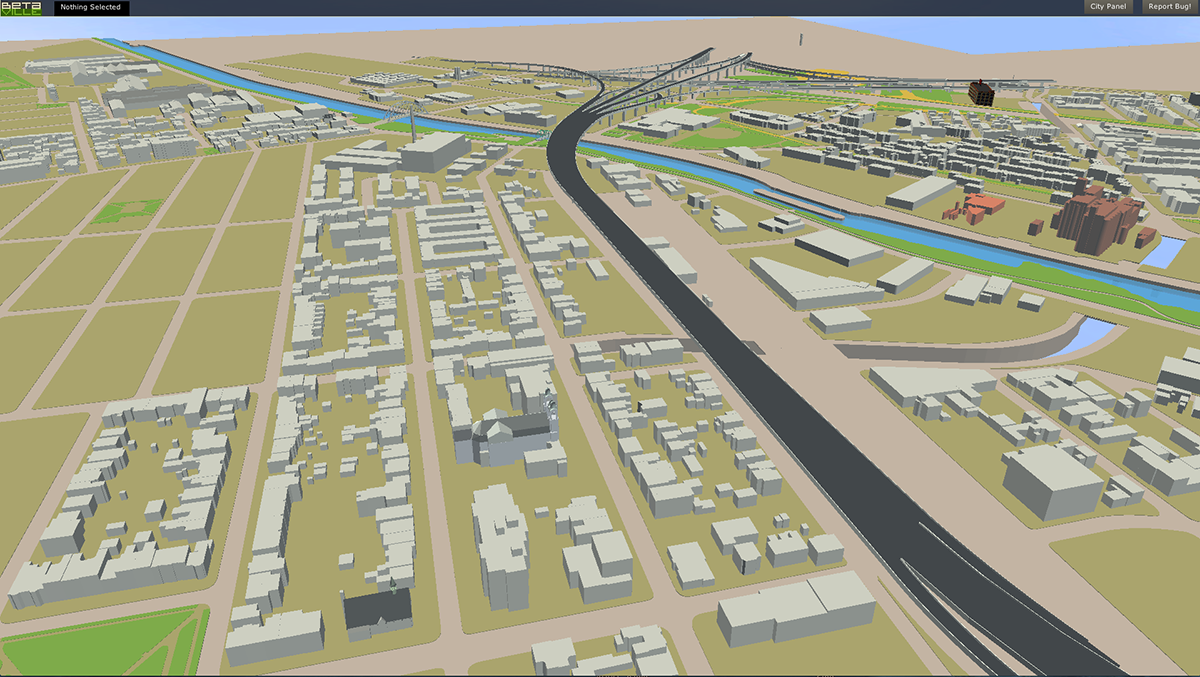Select the dark brown tower near the interchange
The width and height of the screenshot is (1200, 677).
(x=982, y=93)
